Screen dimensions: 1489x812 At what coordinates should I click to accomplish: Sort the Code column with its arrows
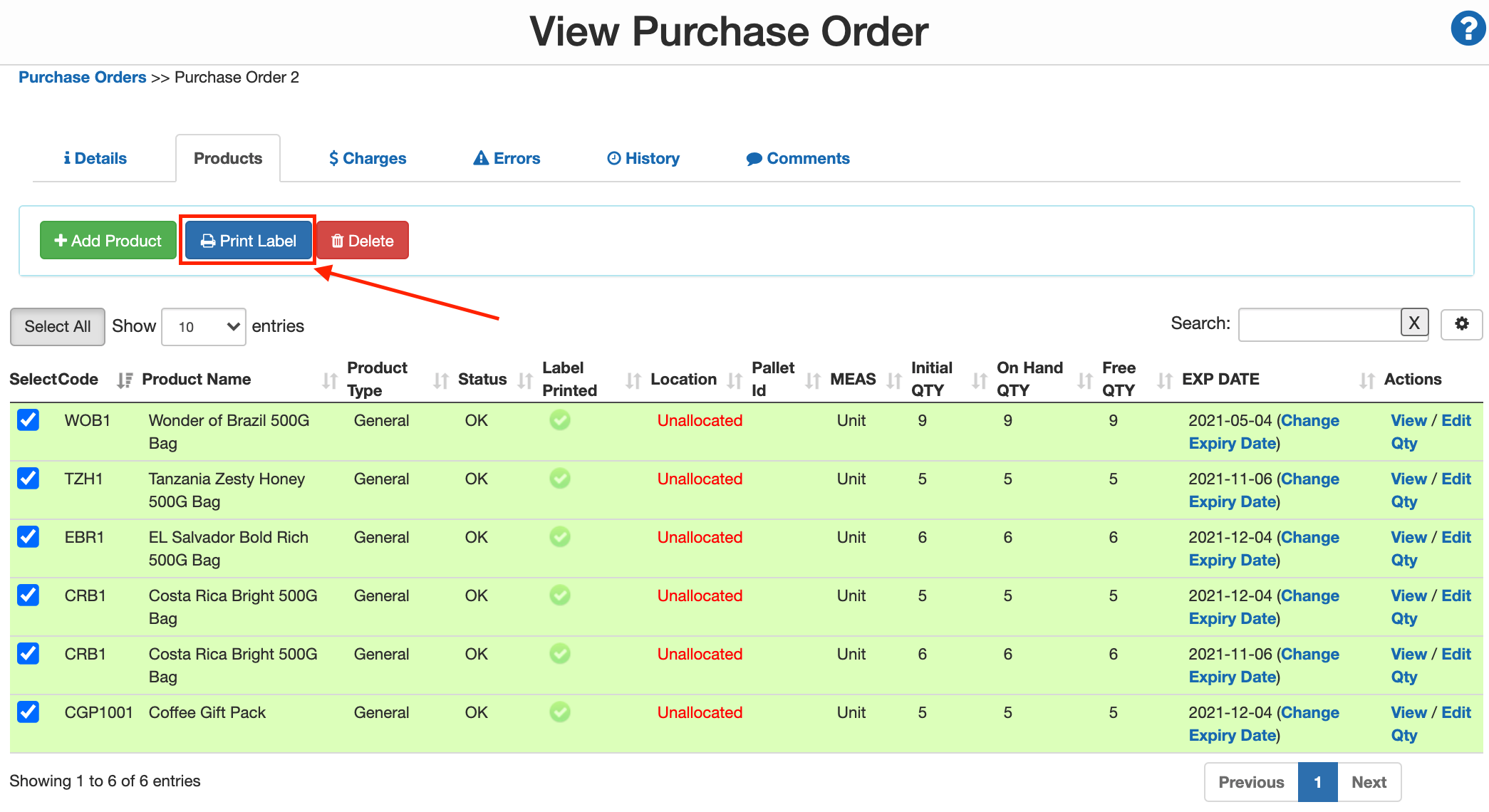125,380
